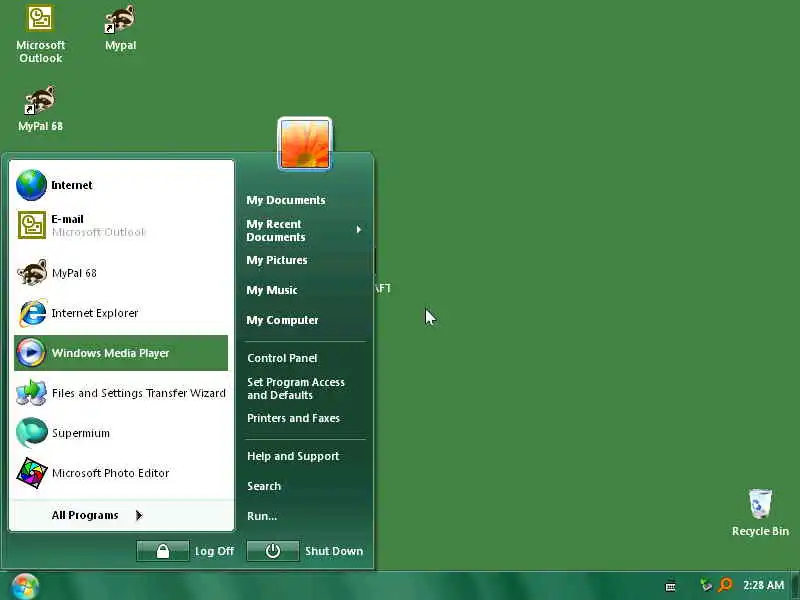The width and height of the screenshot is (800, 600).
Task: Click the Internet globe icon in Start menu
Action: 31,185
